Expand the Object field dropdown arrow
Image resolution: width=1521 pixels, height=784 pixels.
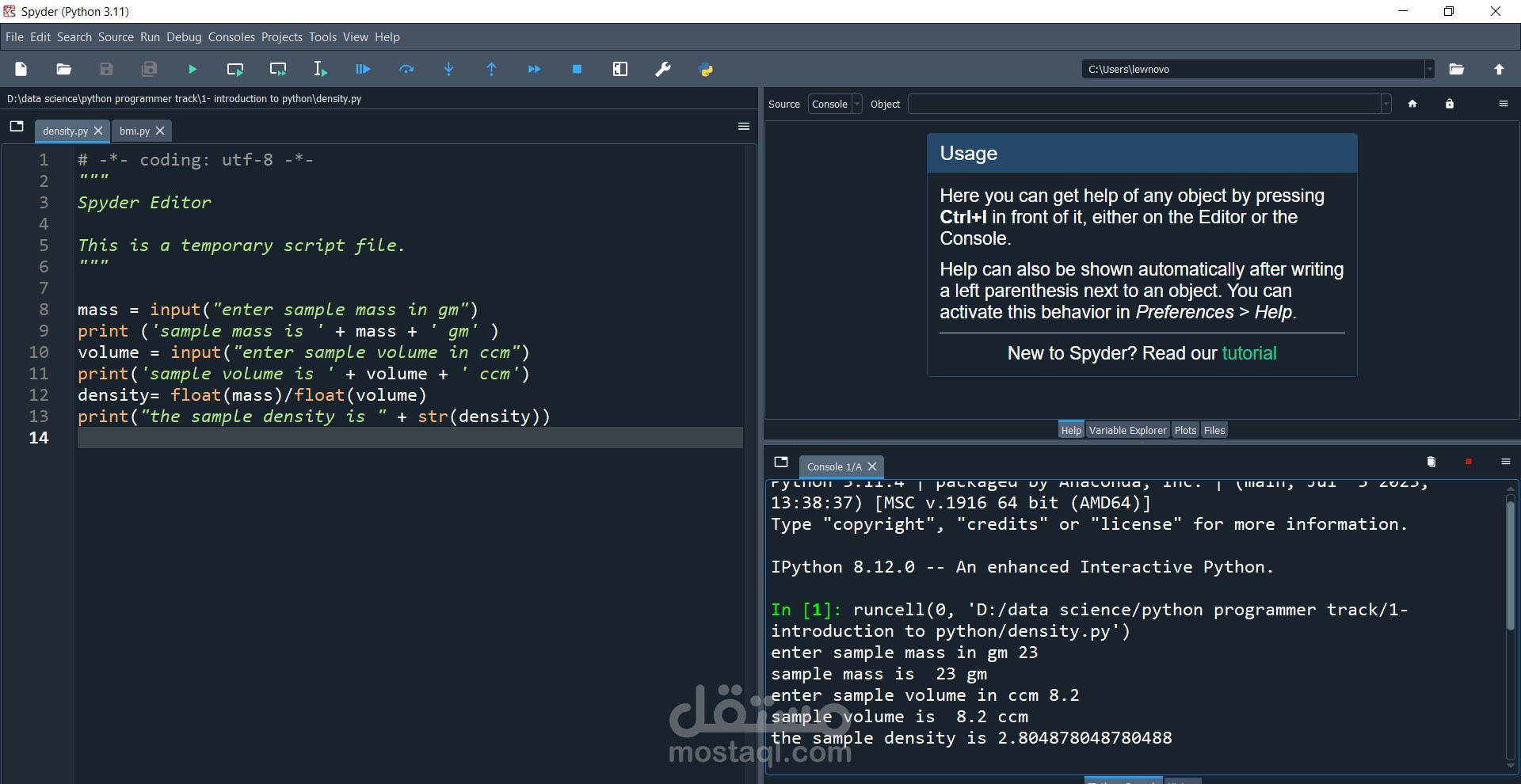[1386, 104]
